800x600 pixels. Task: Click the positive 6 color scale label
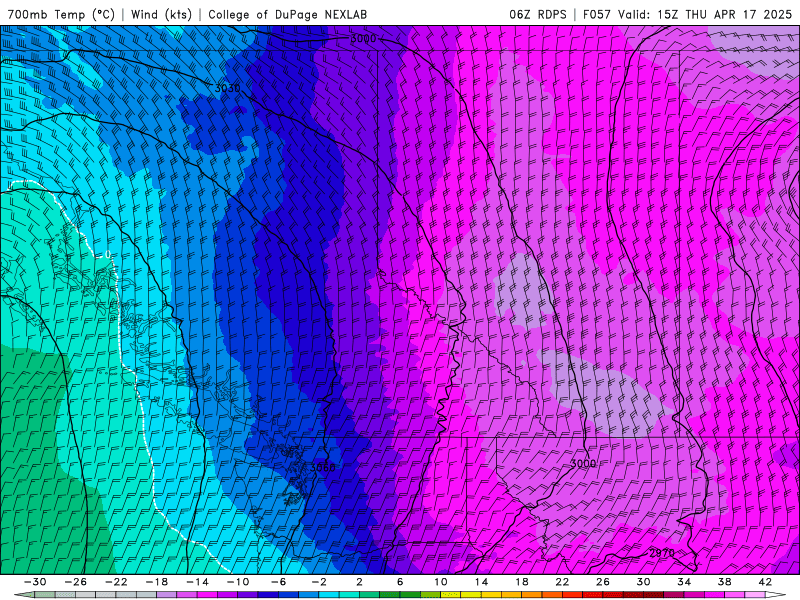(400, 582)
